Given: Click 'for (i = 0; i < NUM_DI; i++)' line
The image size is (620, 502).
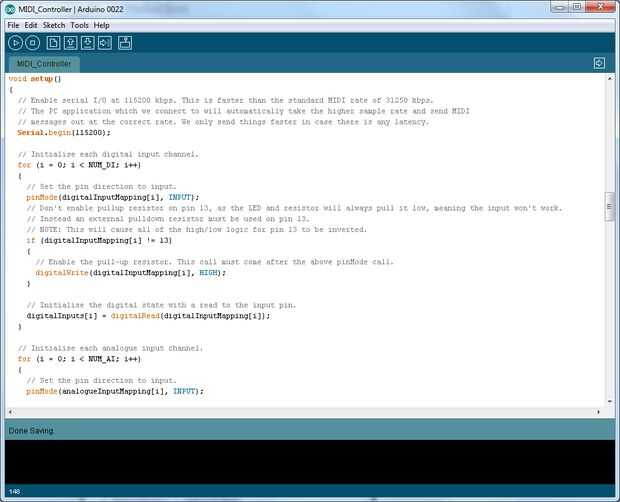Looking at the screenshot, I should pyautogui.click(x=79, y=165).
